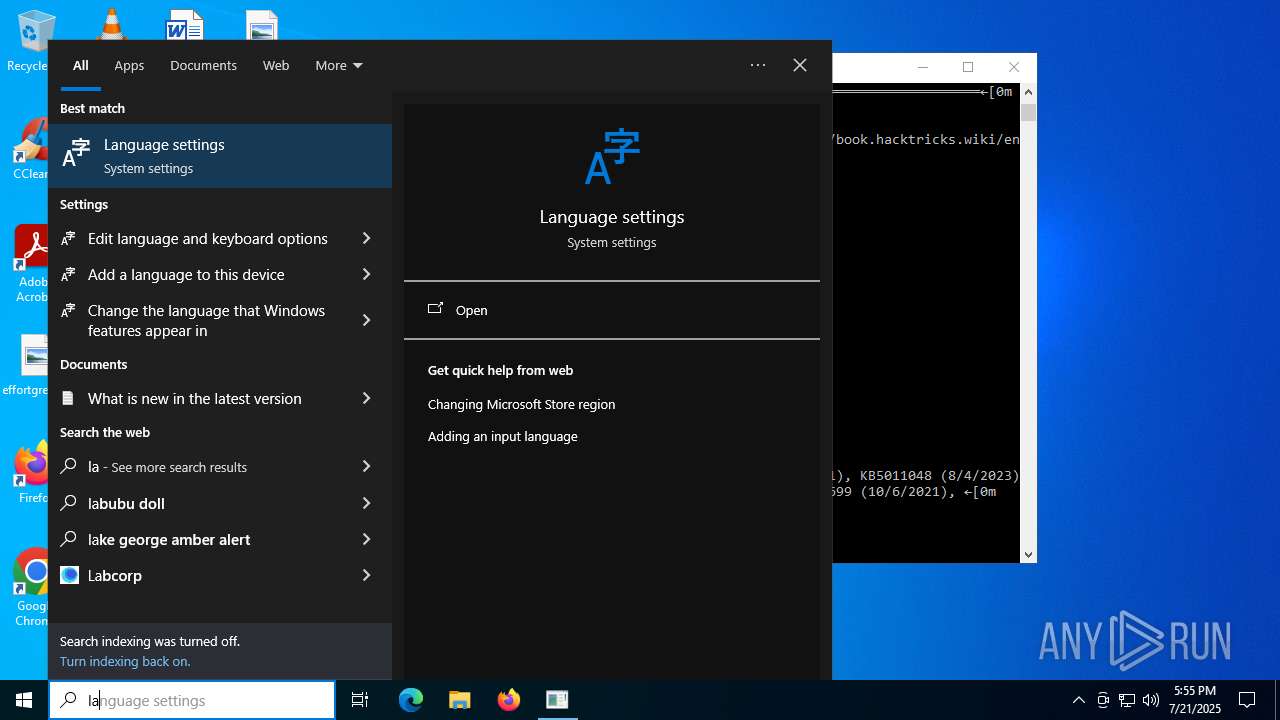Expand What is new in latest version arrow
The width and height of the screenshot is (1280, 720).
click(366, 398)
